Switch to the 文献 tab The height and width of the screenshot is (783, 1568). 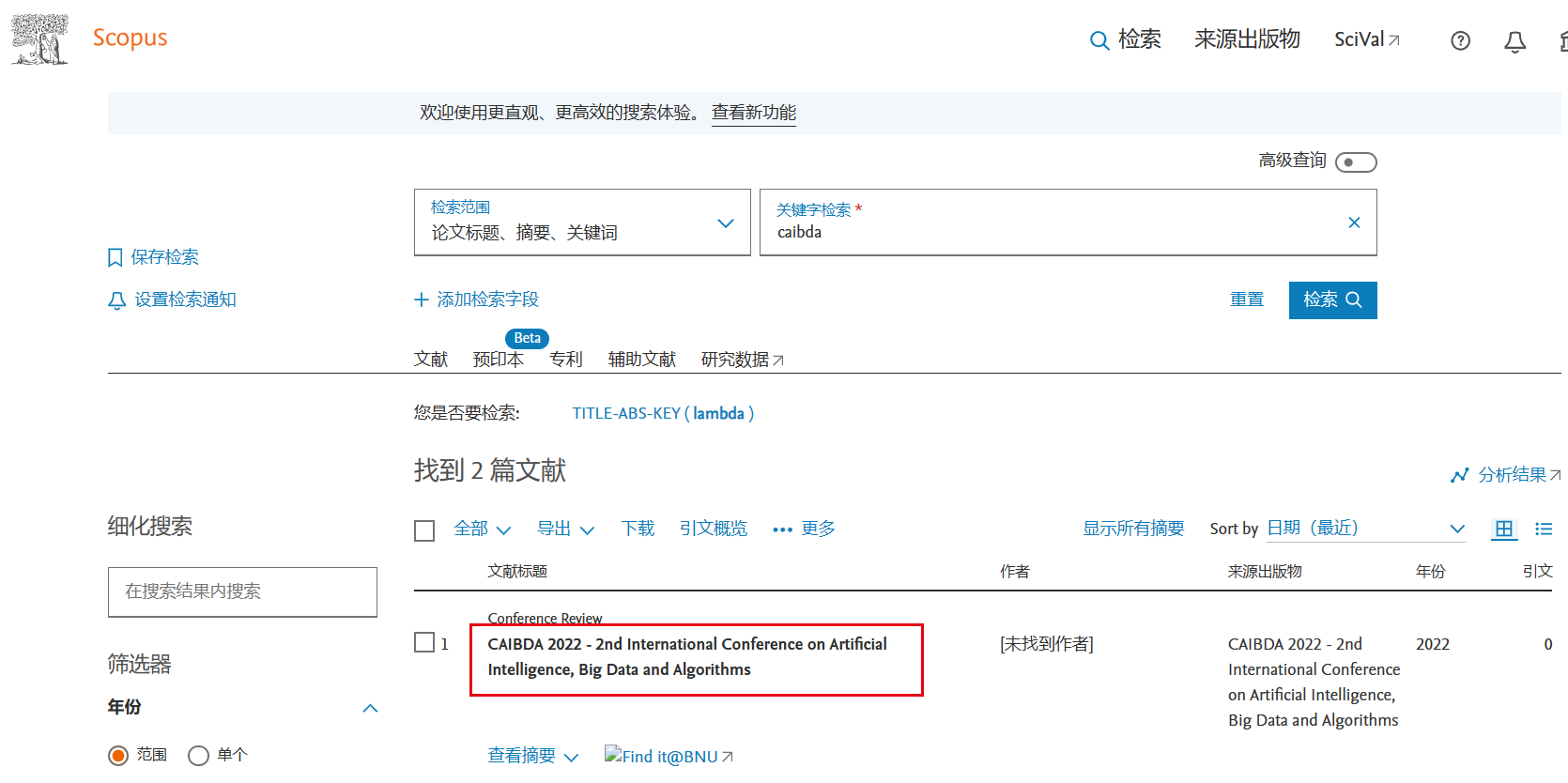(431, 360)
